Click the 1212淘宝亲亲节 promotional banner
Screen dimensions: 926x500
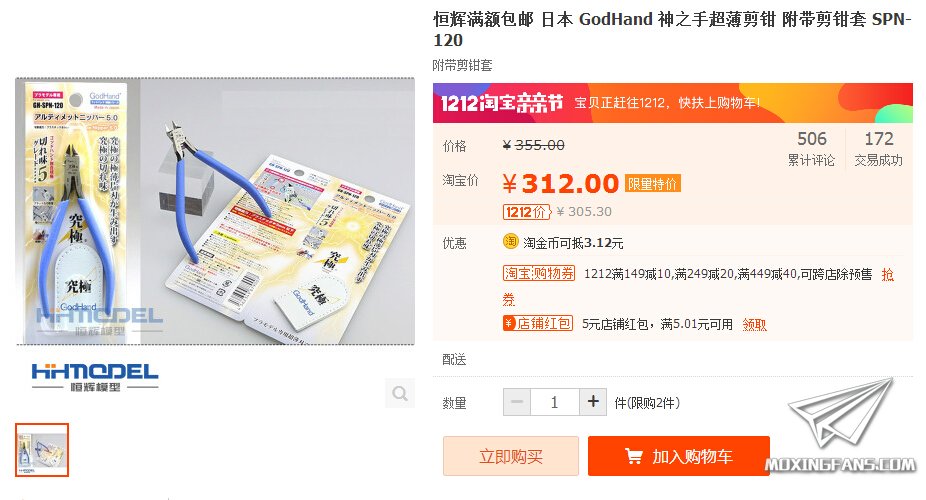pyautogui.click(x=673, y=103)
